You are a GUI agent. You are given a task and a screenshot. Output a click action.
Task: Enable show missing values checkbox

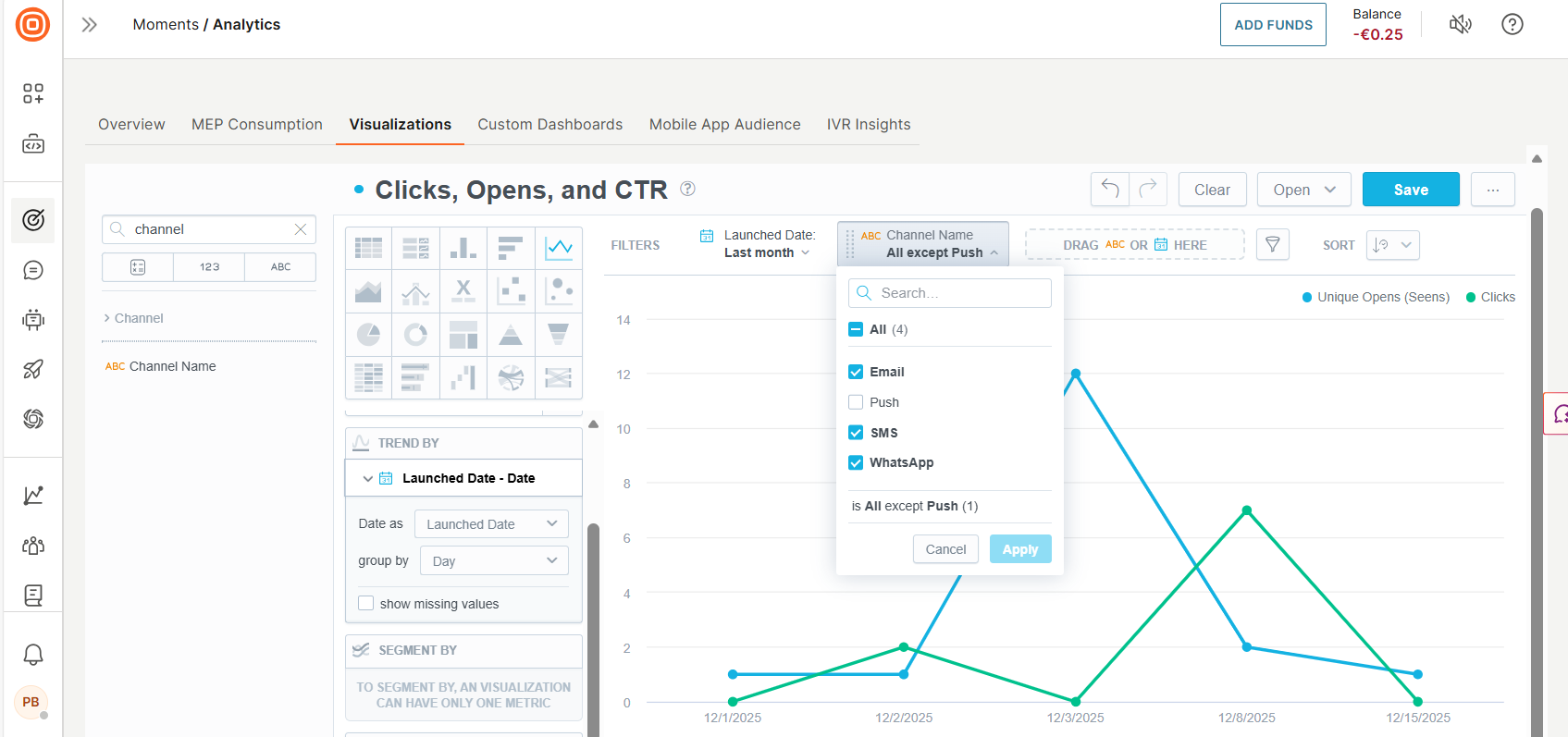366,604
